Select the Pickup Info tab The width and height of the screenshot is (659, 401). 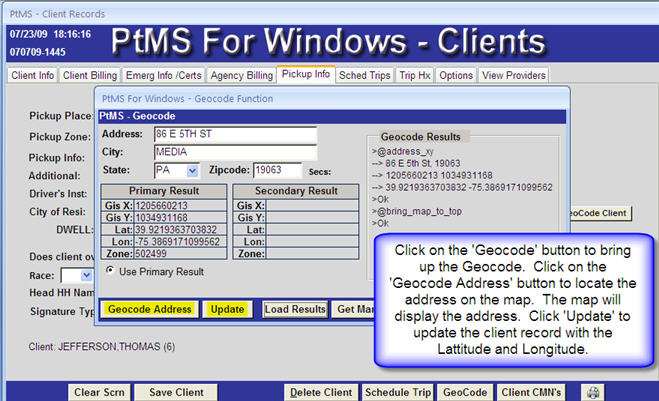[x=306, y=74]
